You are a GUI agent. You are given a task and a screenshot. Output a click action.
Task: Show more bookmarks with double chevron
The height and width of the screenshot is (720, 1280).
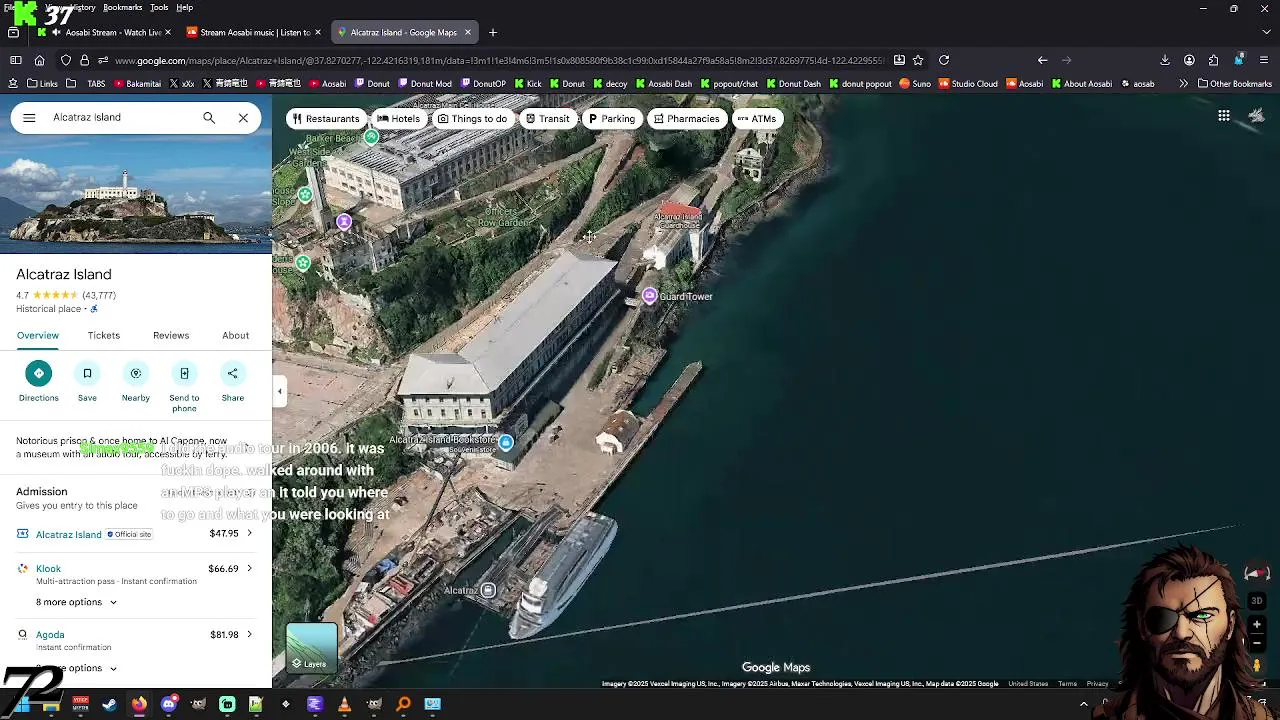(1183, 84)
